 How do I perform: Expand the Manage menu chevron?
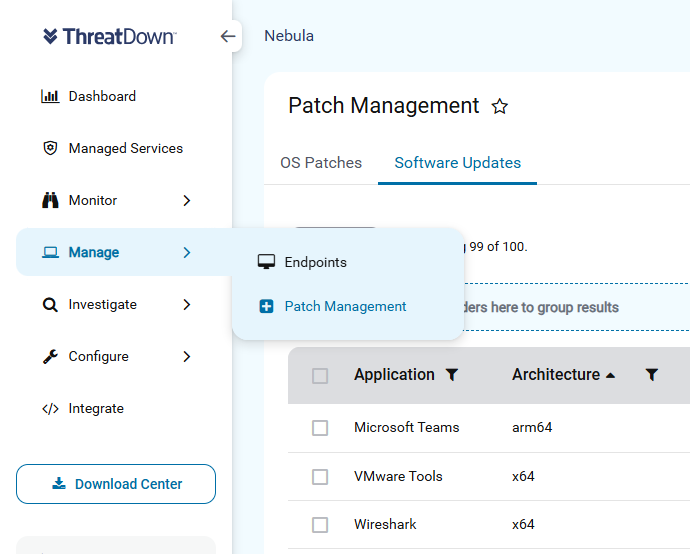point(187,252)
